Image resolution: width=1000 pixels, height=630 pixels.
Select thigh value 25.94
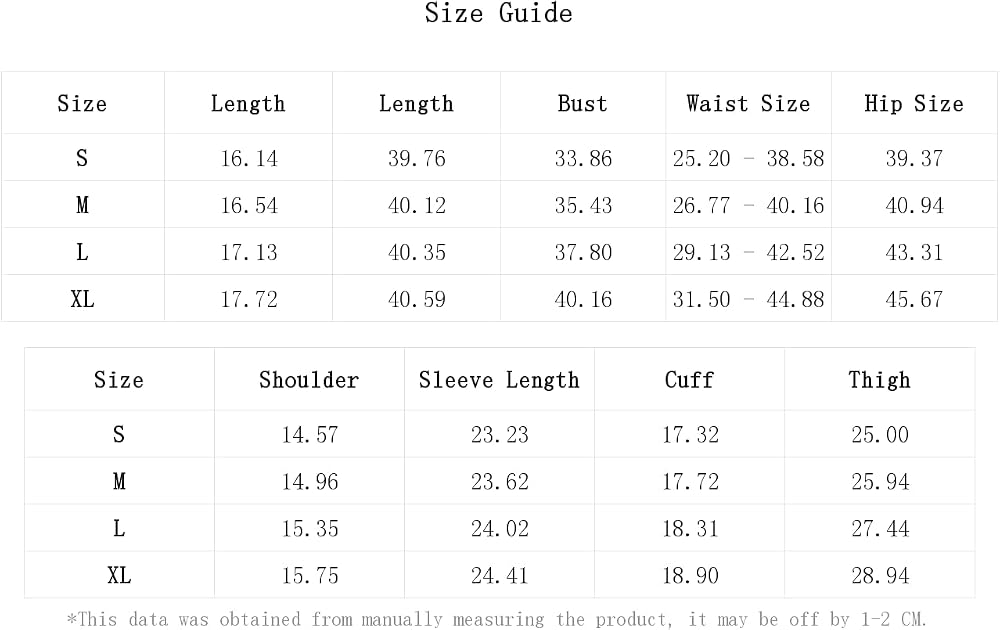tap(880, 482)
